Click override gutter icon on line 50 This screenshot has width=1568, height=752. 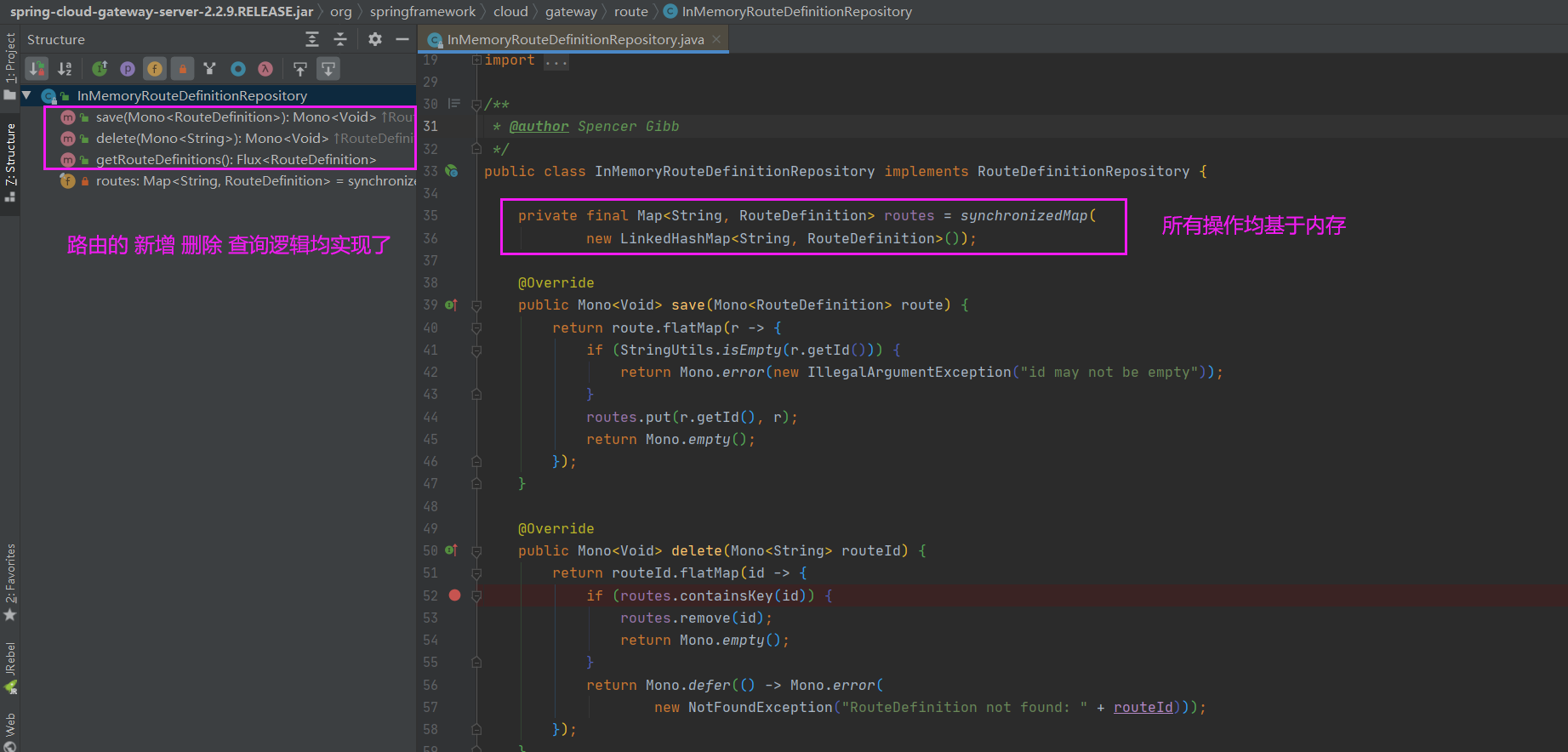(452, 550)
